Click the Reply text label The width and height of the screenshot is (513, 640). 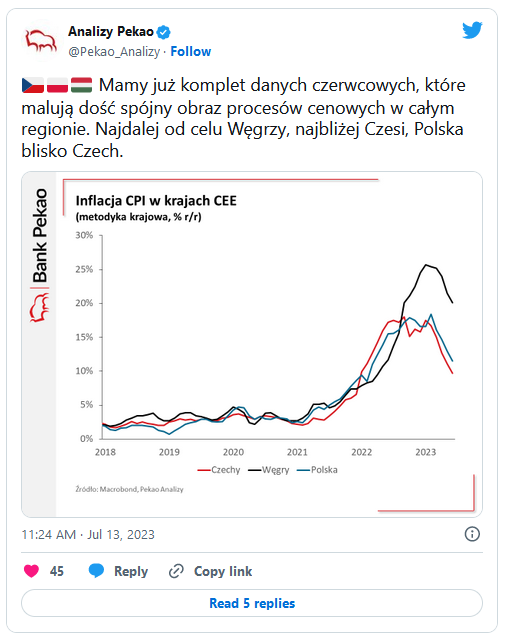tap(131, 571)
